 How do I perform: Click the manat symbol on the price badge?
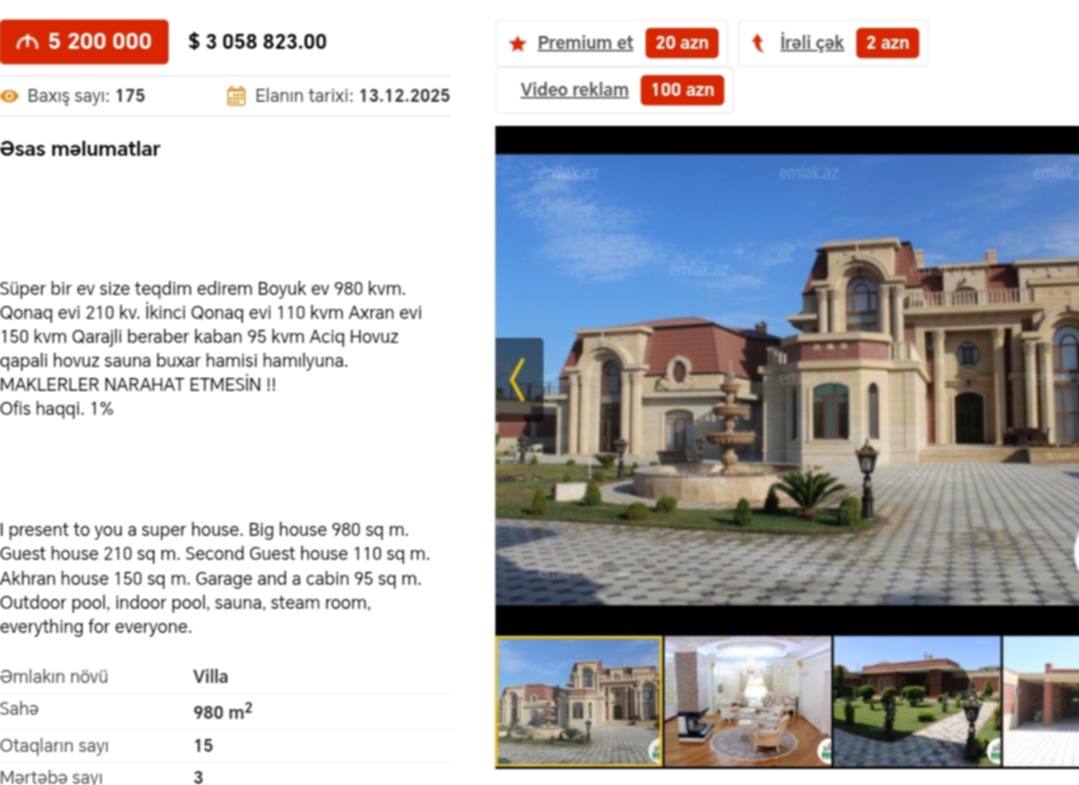coord(28,42)
